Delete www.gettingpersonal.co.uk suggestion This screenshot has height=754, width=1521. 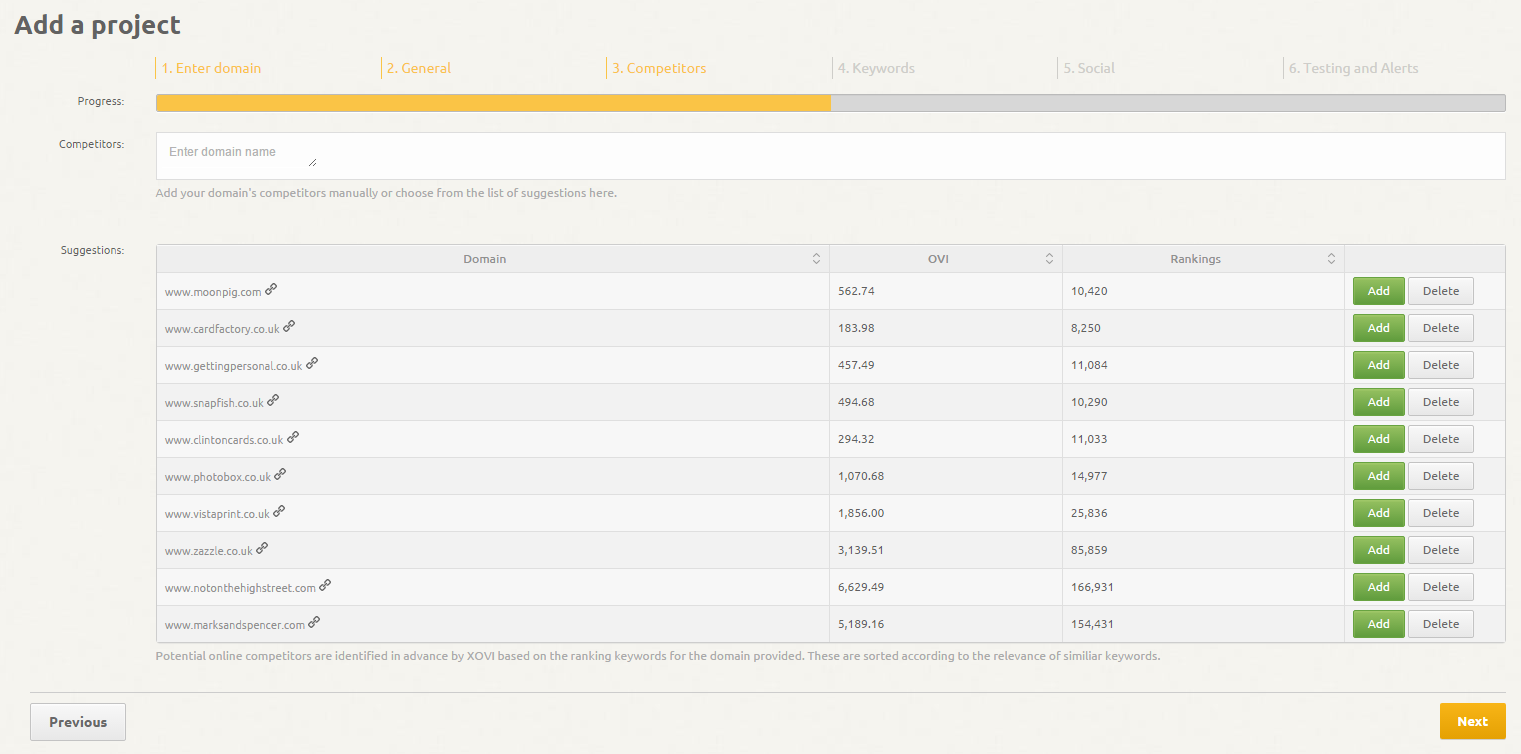(x=1441, y=365)
